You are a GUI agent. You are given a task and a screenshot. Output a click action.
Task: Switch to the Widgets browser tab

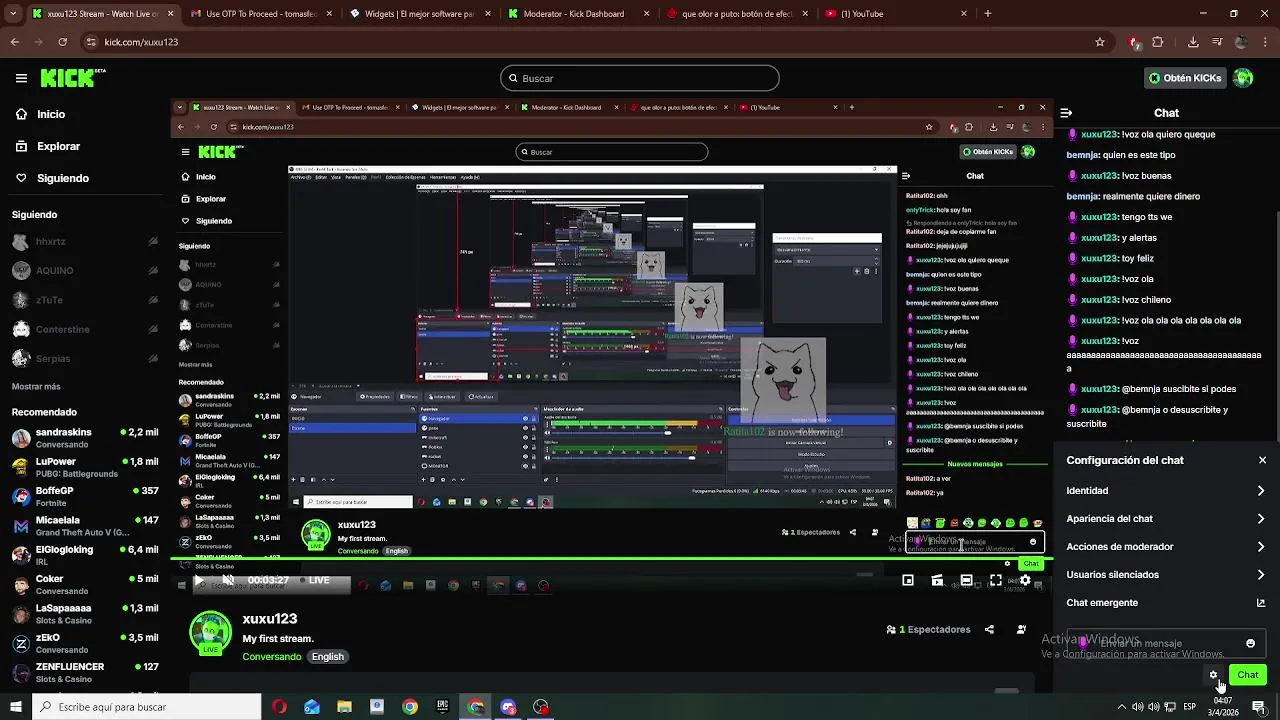[x=419, y=14]
